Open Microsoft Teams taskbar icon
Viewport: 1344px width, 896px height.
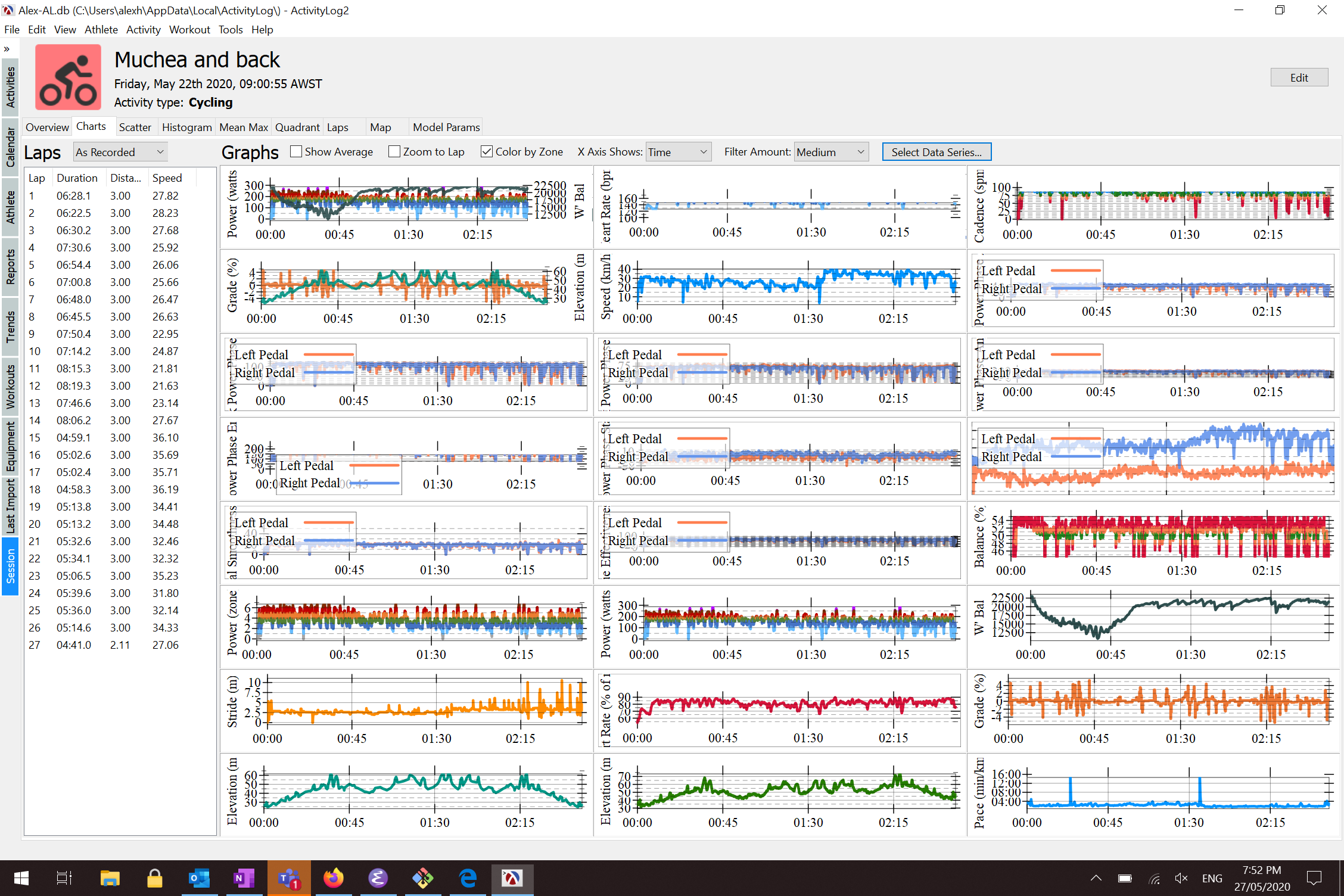click(x=289, y=878)
